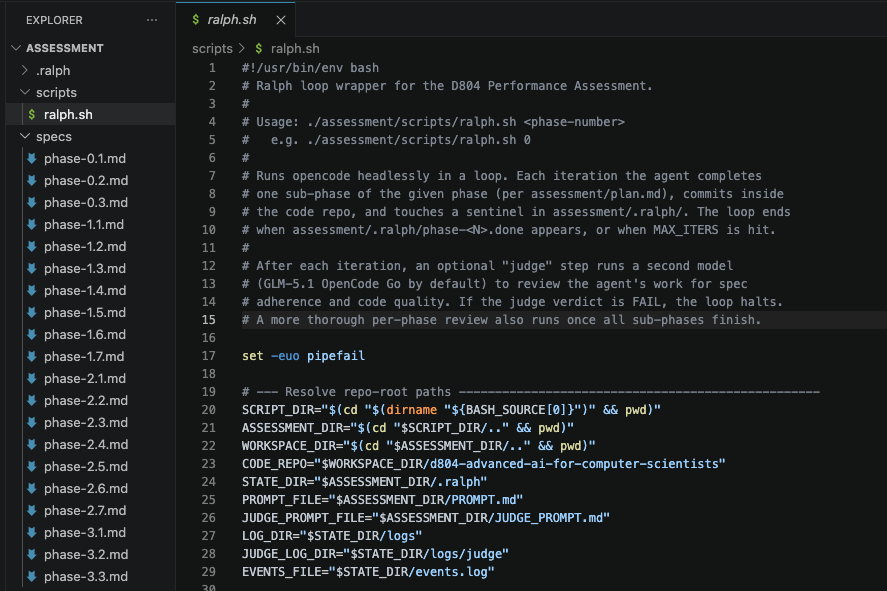Click markdown icon next to phase-2.5.md

coord(32,467)
